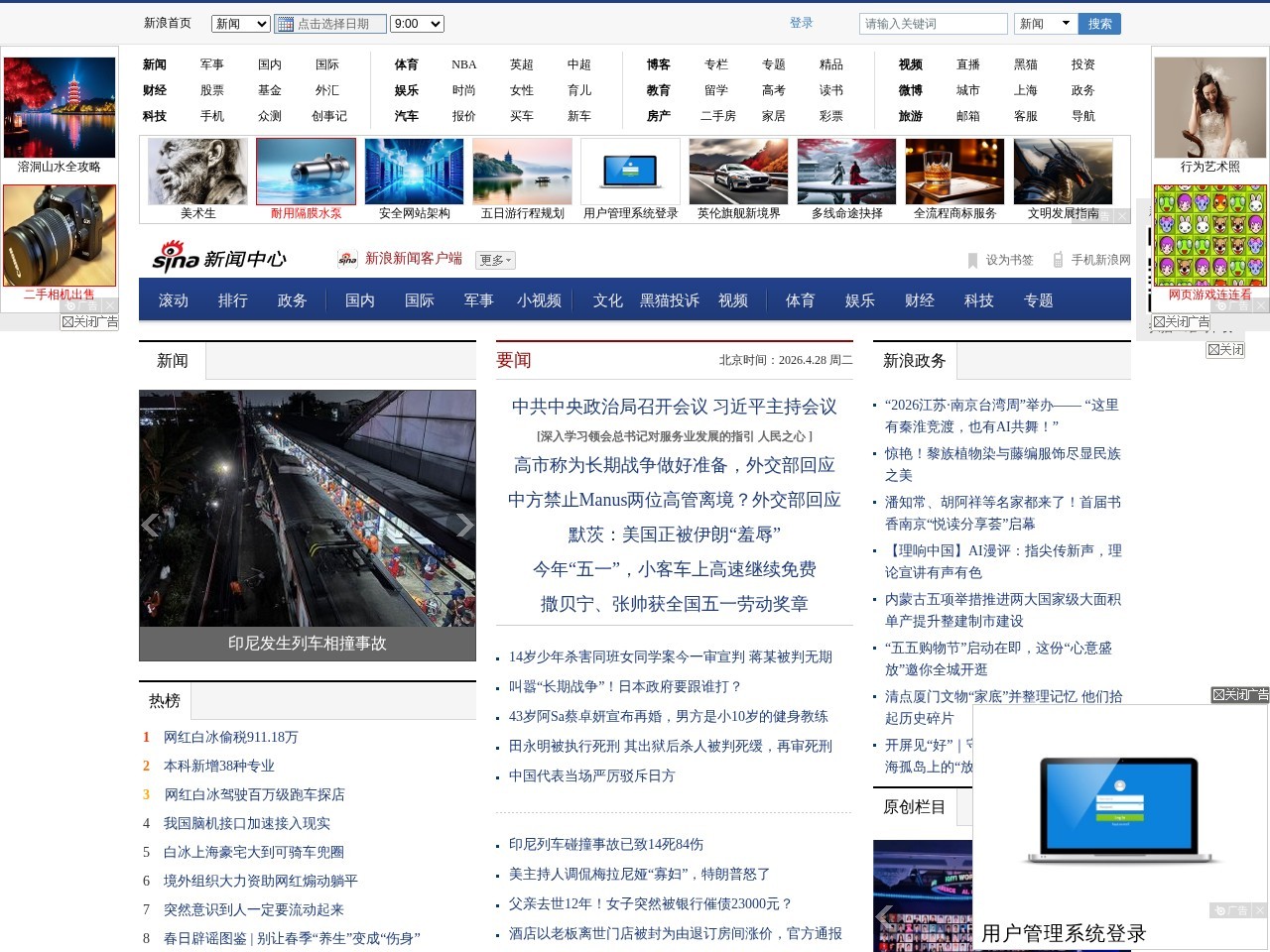Show next slide in news photo carousel
This screenshot has height=952, width=1270.
[463, 526]
